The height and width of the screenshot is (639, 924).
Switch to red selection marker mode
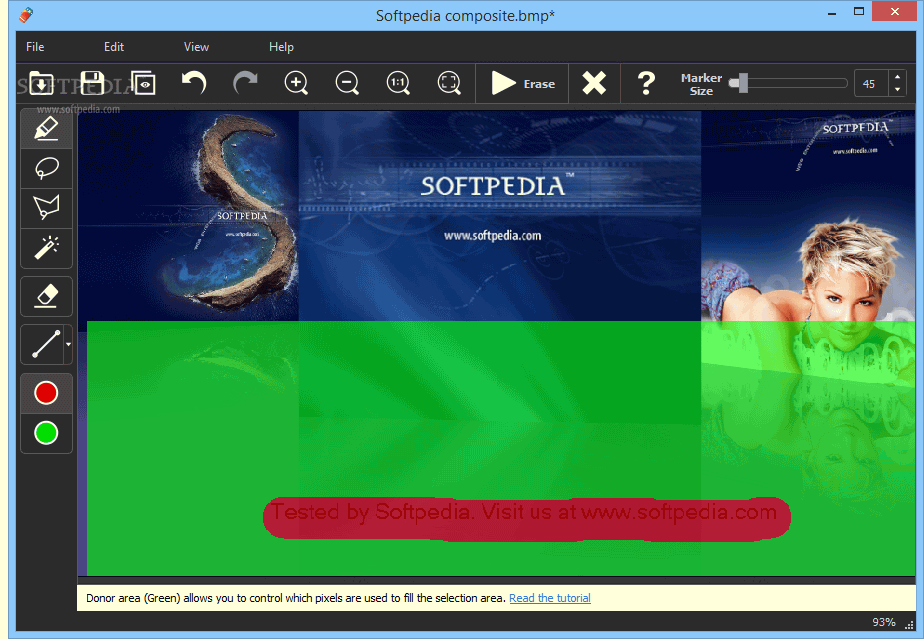[47, 393]
